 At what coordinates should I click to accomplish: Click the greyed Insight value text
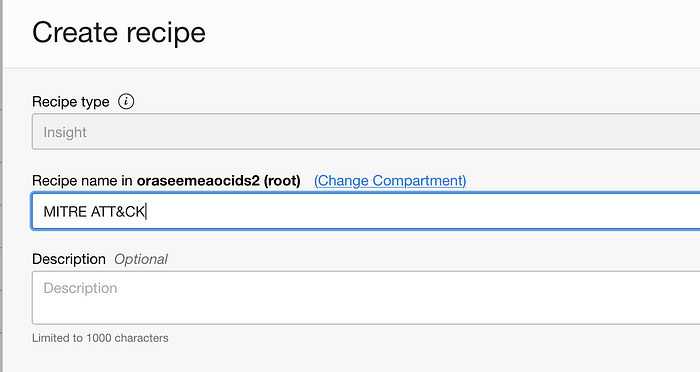click(65, 132)
